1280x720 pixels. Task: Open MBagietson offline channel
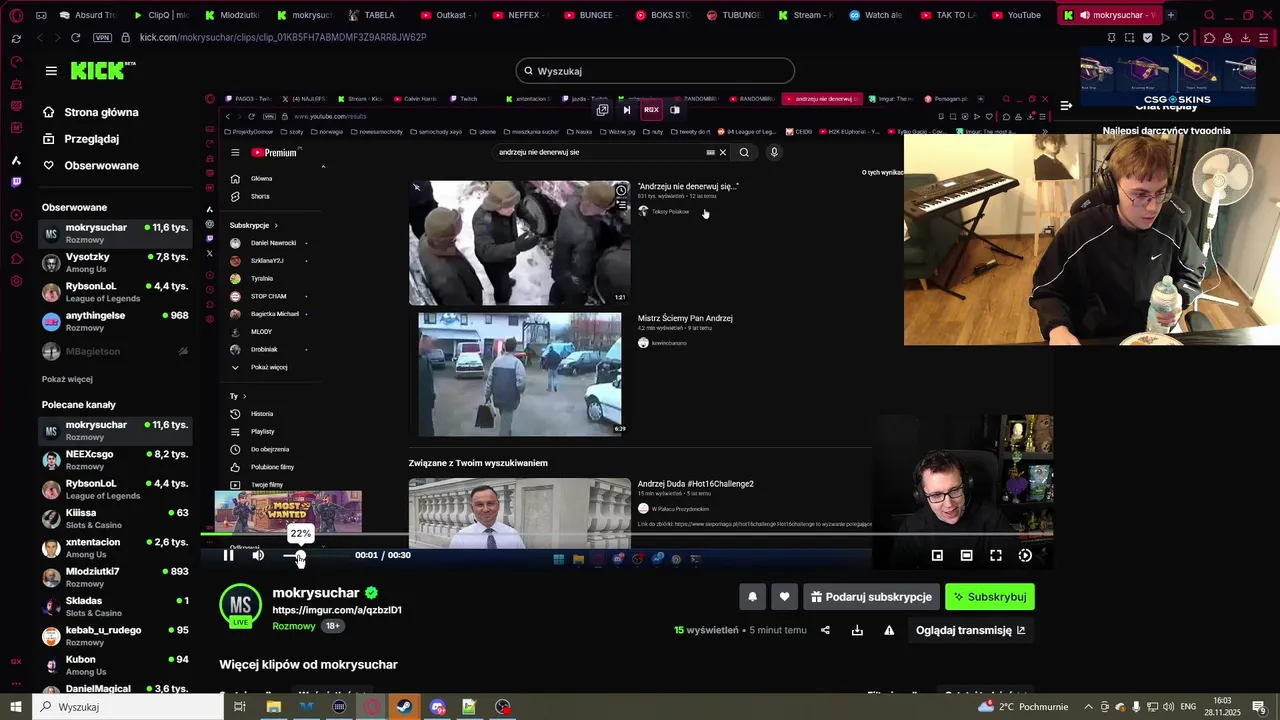pyautogui.click(x=115, y=351)
